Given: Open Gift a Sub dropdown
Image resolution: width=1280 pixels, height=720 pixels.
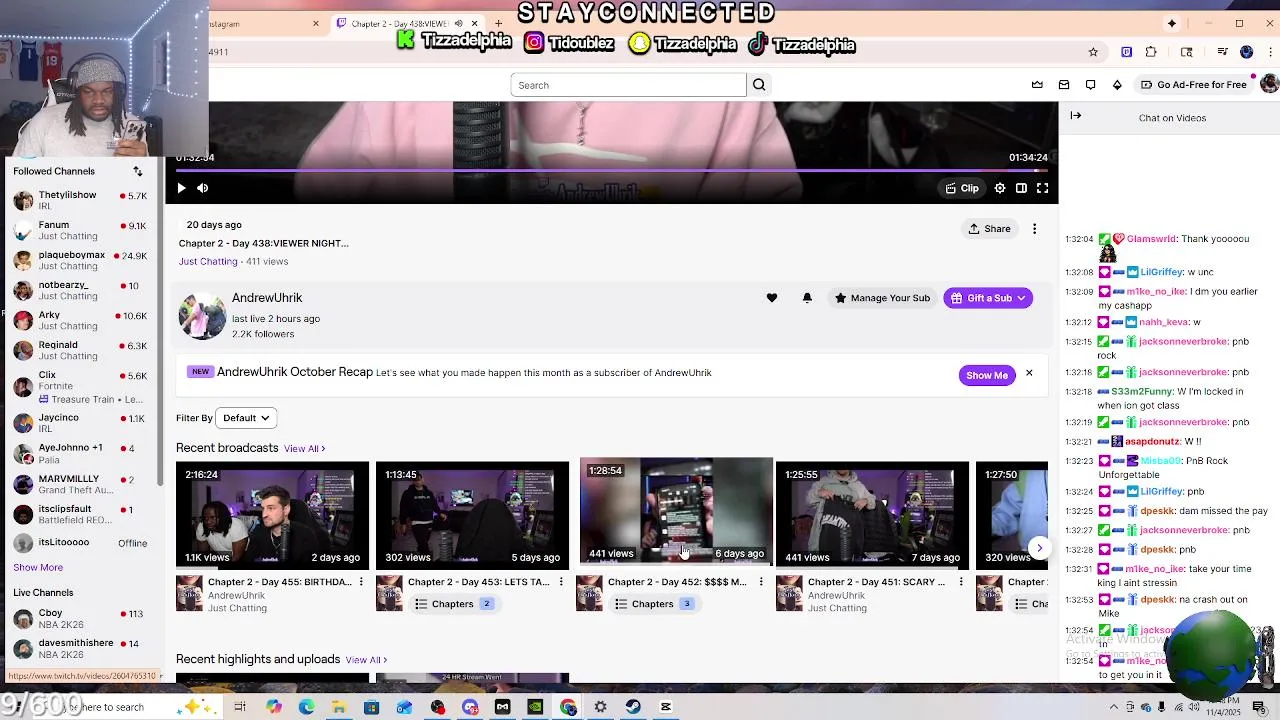Looking at the screenshot, I should pos(988,298).
